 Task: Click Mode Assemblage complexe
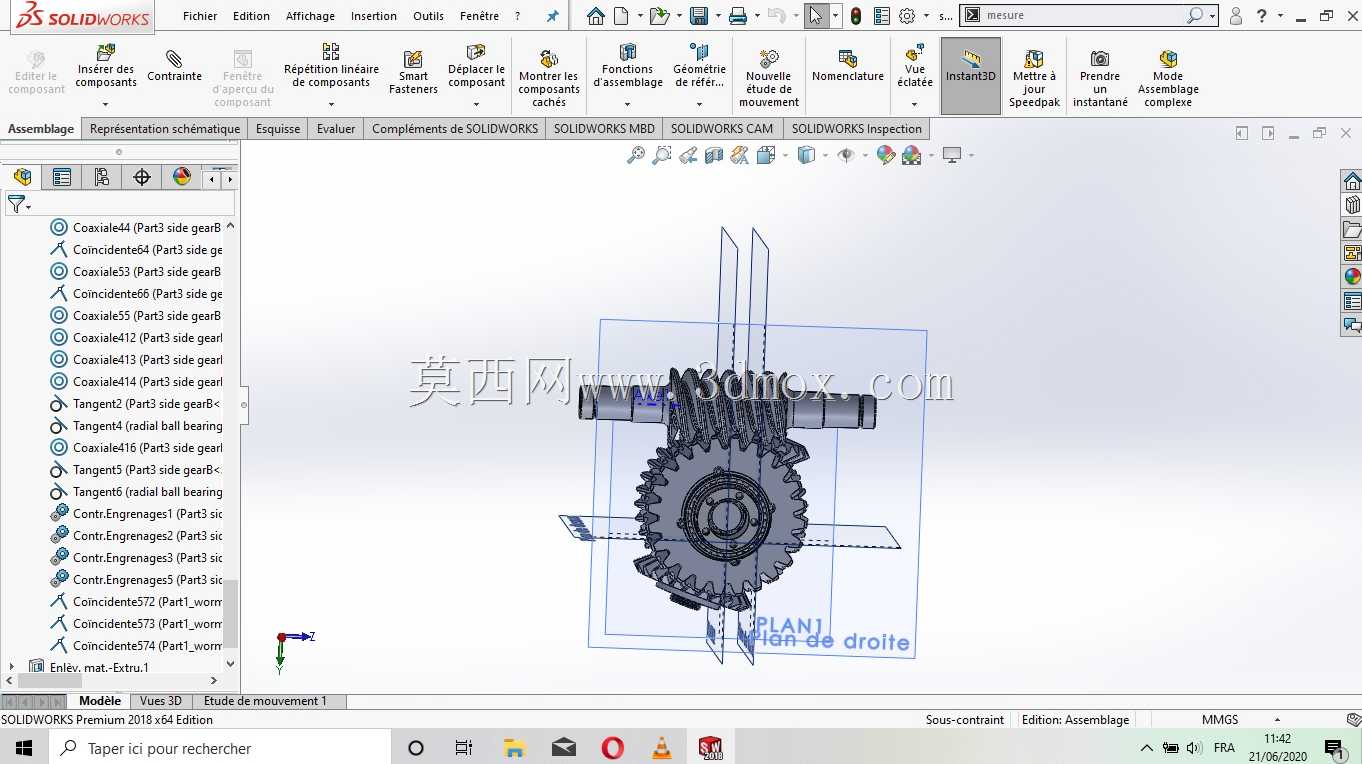point(1168,78)
